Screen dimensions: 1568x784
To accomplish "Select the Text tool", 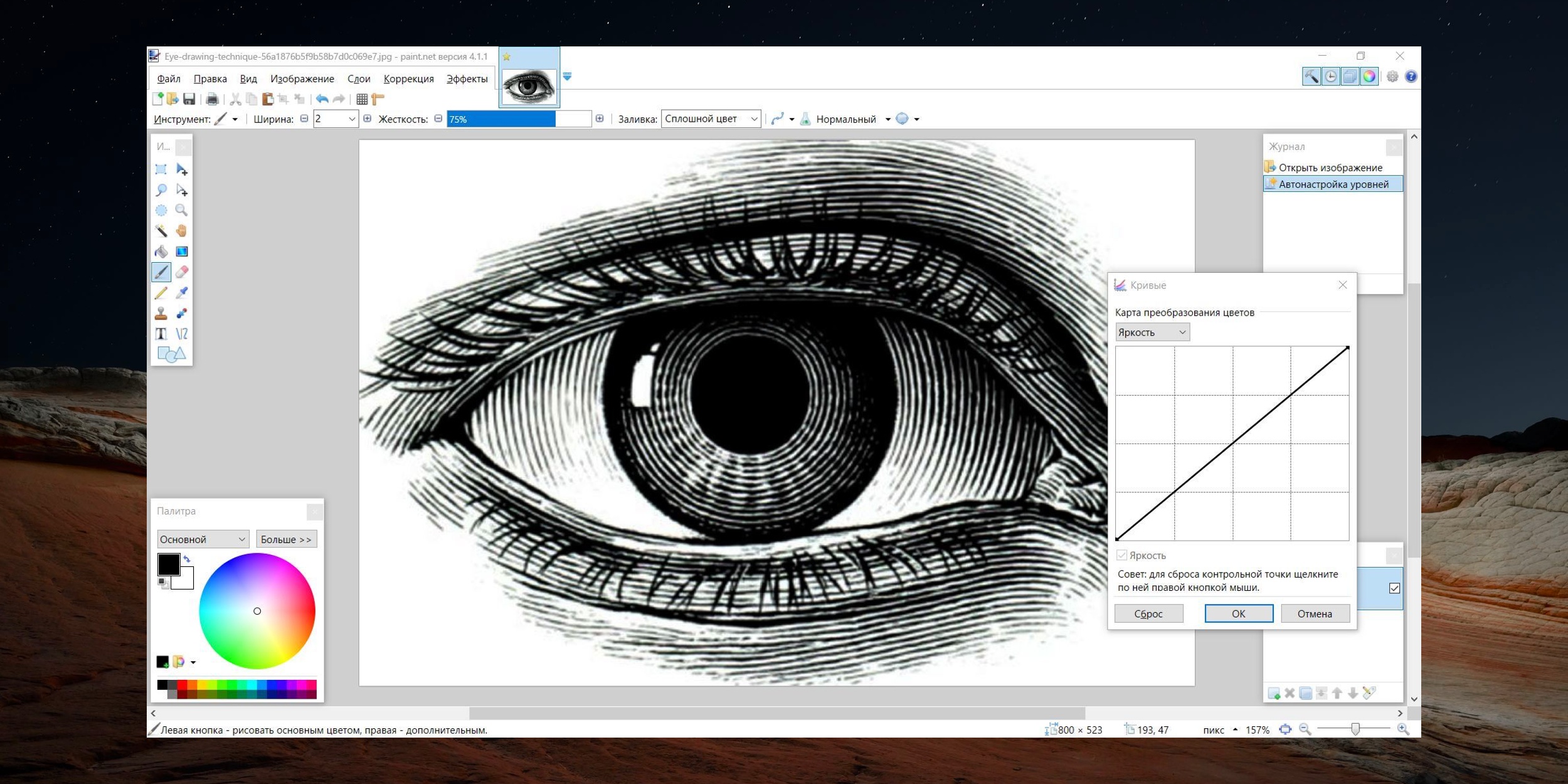I will pos(162,333).
